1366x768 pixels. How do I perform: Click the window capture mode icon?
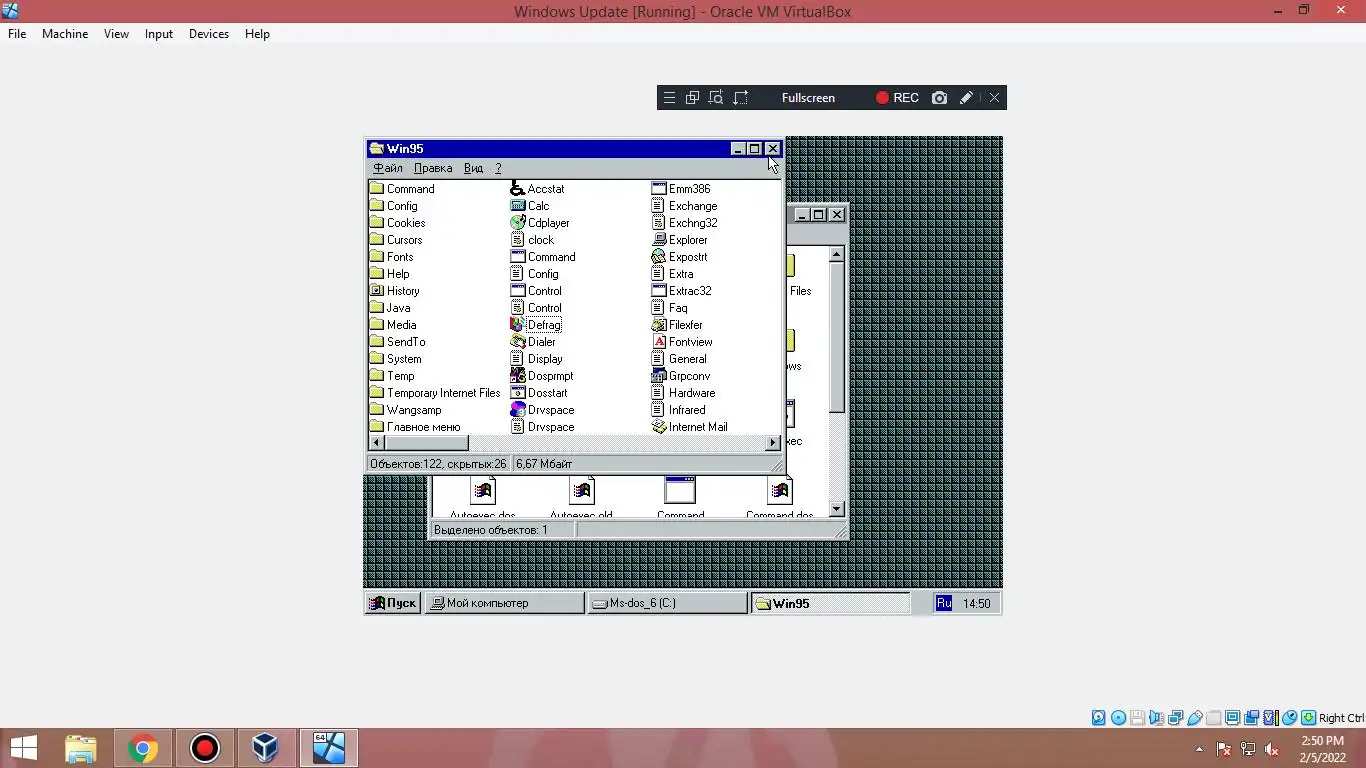click(692, 98)
